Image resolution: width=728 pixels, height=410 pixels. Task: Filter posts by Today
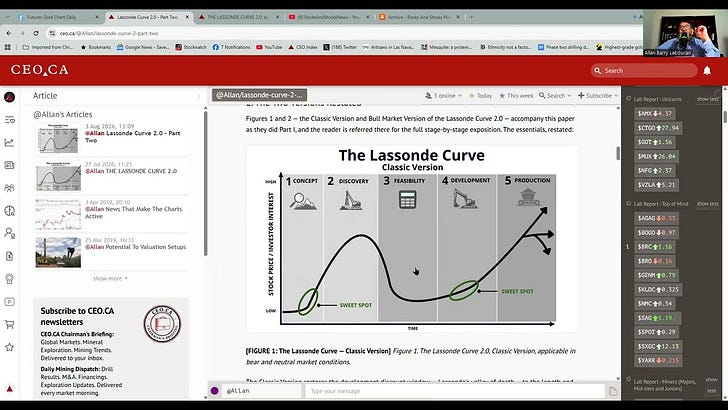(x=481, y=95)
